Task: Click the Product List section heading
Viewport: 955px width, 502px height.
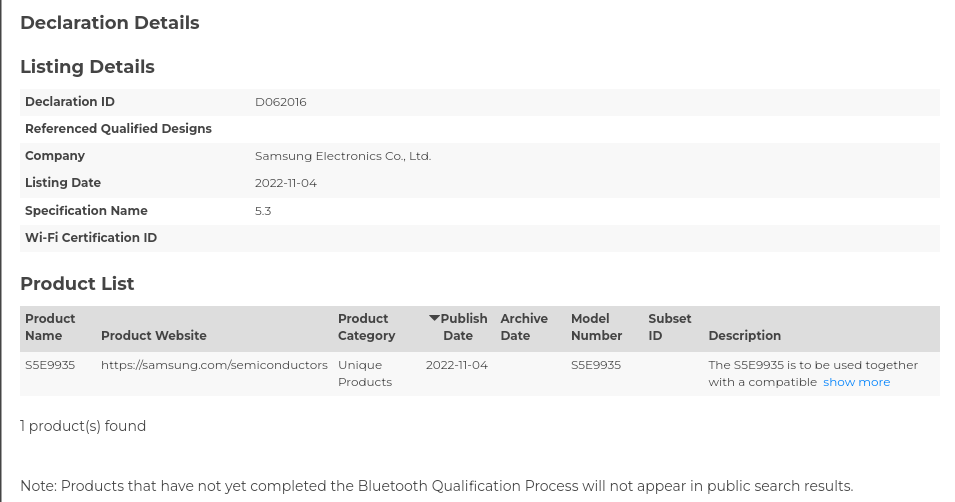Action: tap(77, 284)
